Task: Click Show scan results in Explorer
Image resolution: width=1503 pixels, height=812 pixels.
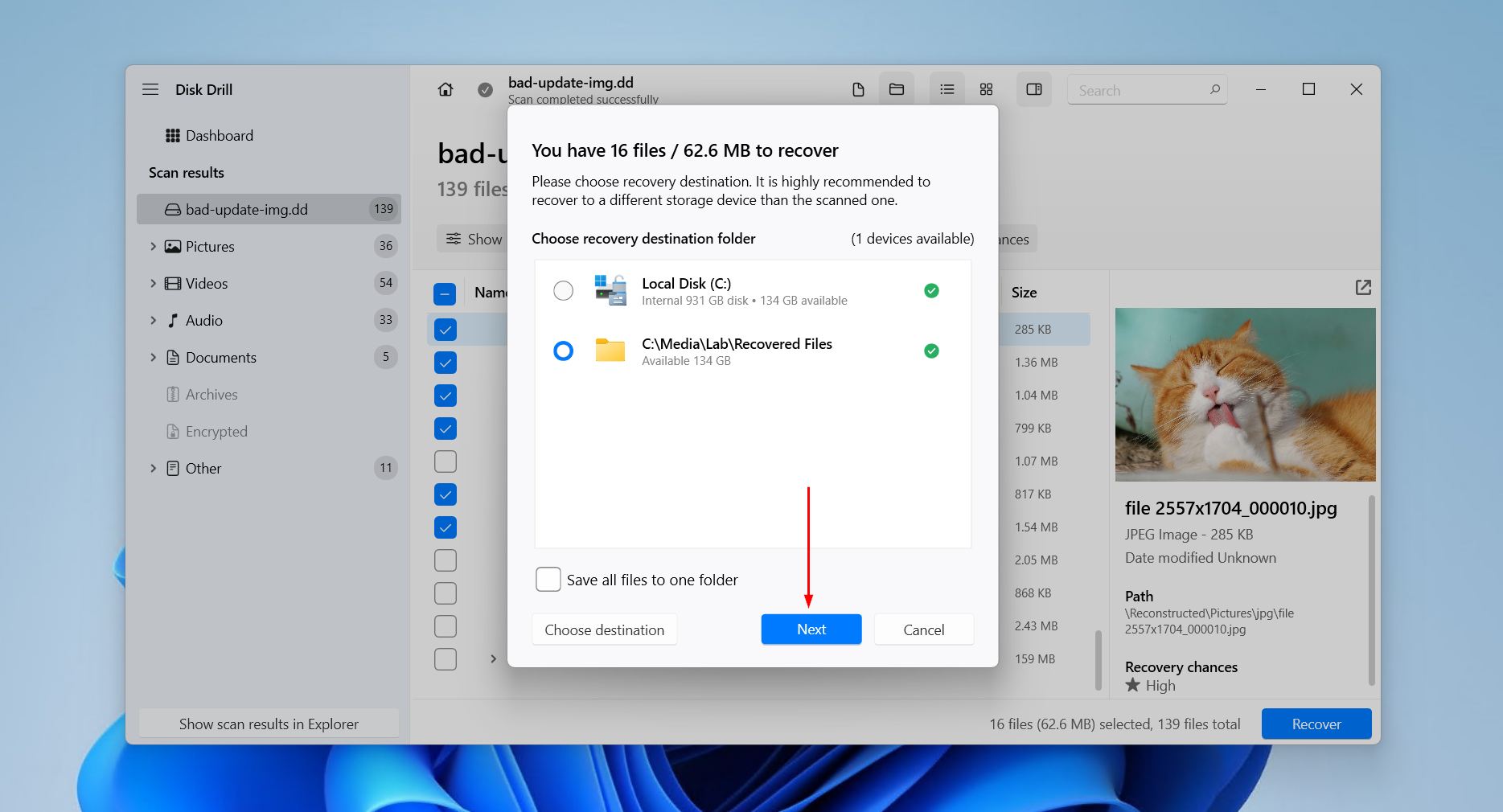Action: [x=269, y=724]
